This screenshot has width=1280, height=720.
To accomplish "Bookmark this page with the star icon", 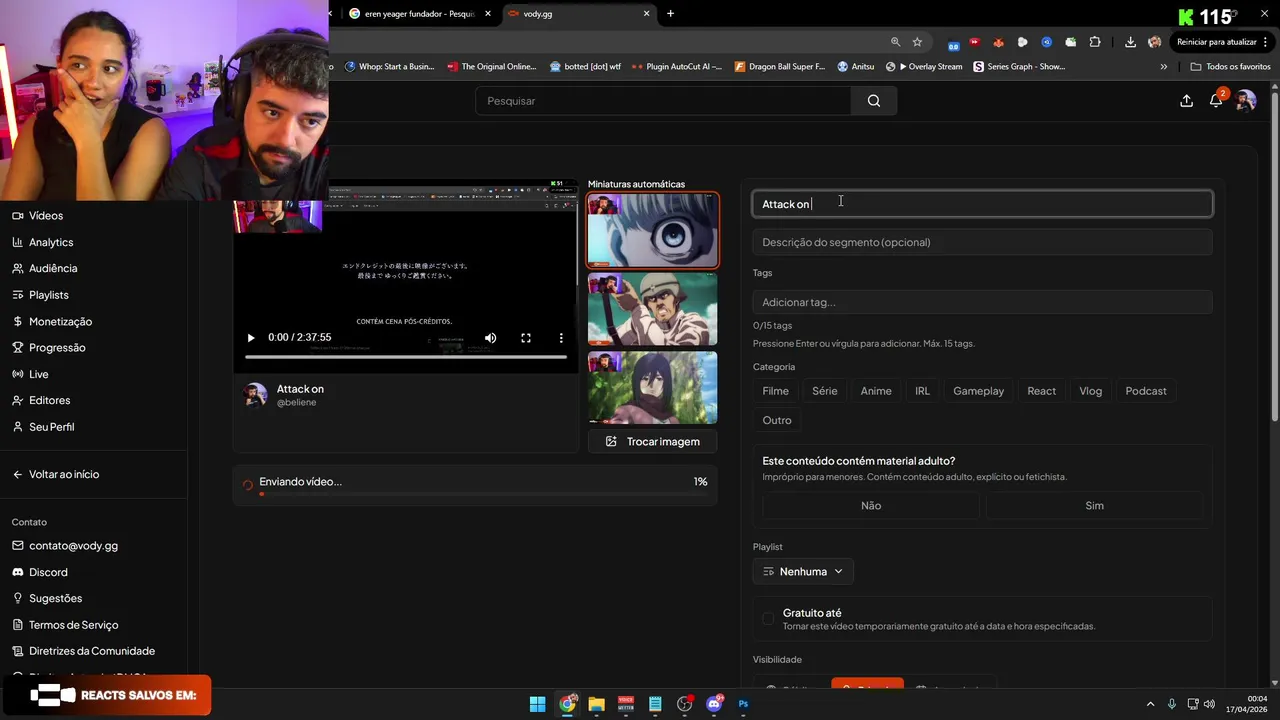I will 917,42.
